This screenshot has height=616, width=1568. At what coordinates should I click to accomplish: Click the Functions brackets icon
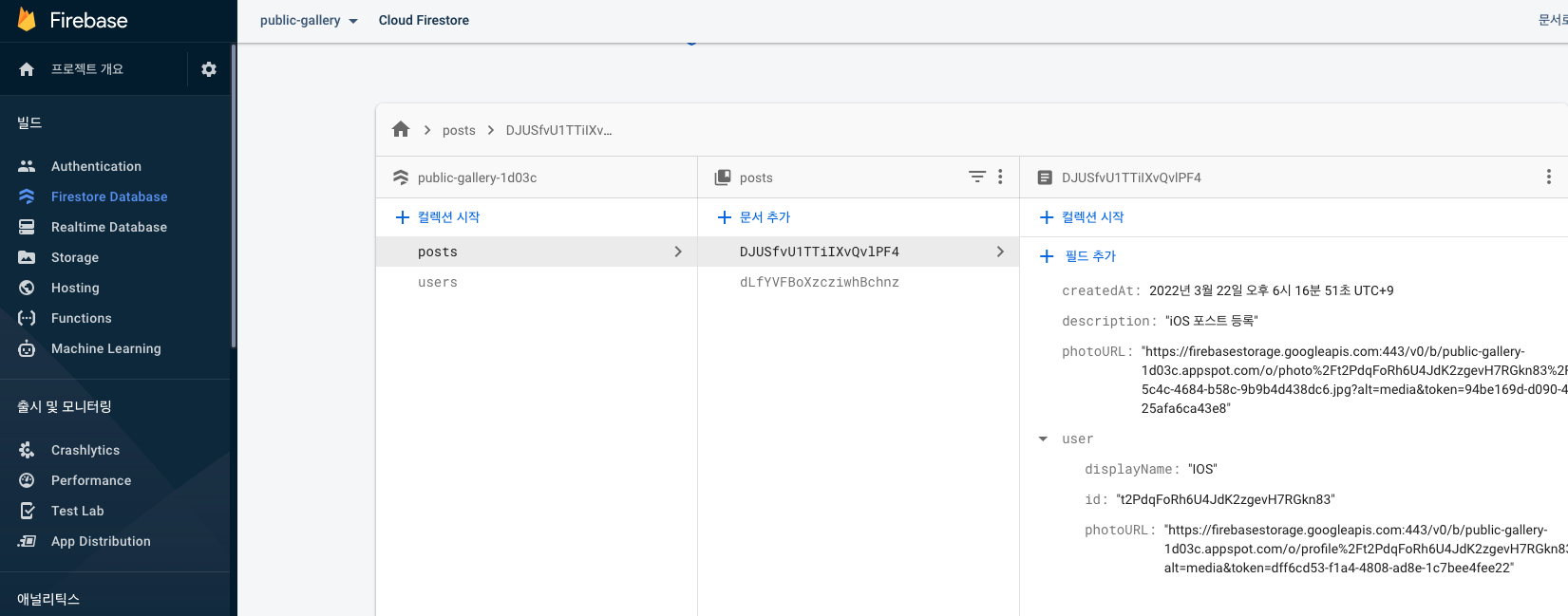[x=27, y=318]
